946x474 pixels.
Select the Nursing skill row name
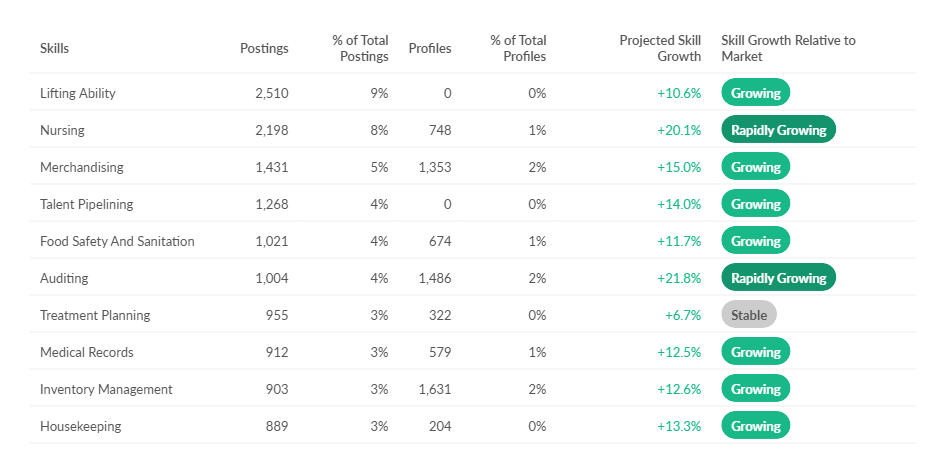coord(62,130)
